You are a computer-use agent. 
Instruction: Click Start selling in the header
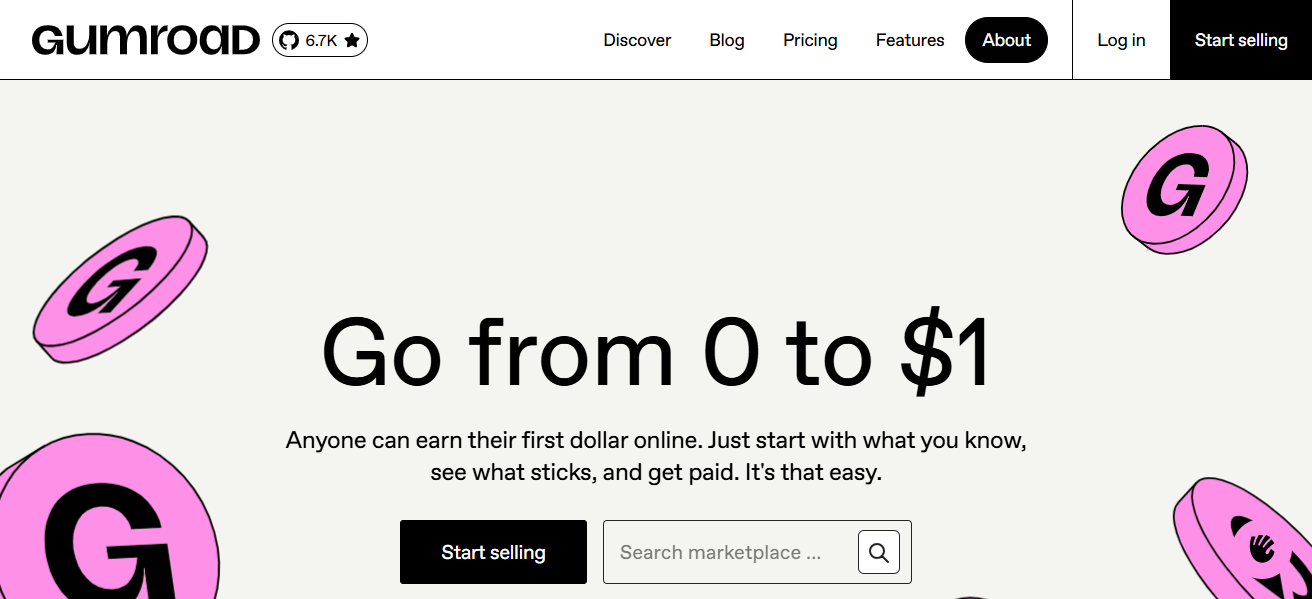(x=1241, y=40)
